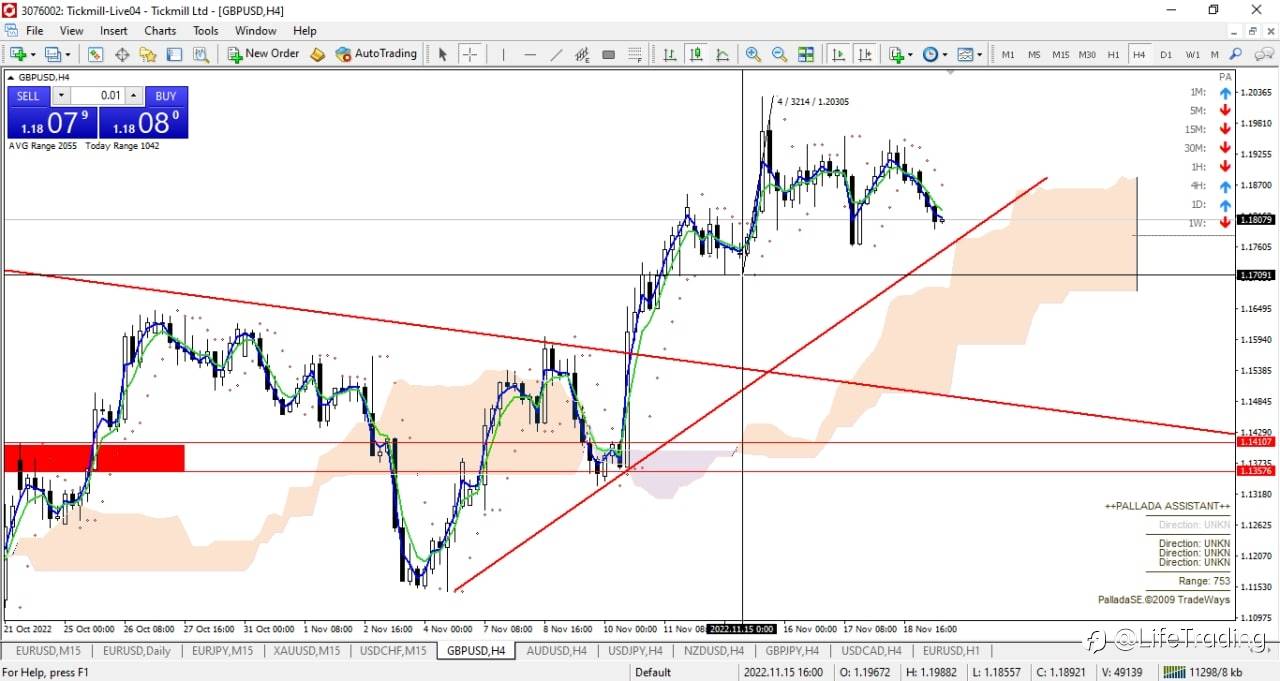
Task: Open the Window menu
Action: coord(256,31)
